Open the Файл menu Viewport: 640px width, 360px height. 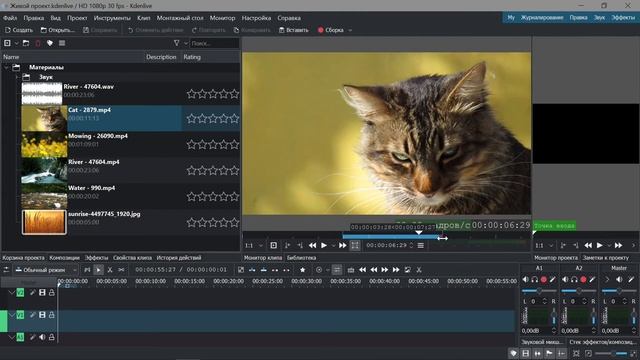click(10, 18)
